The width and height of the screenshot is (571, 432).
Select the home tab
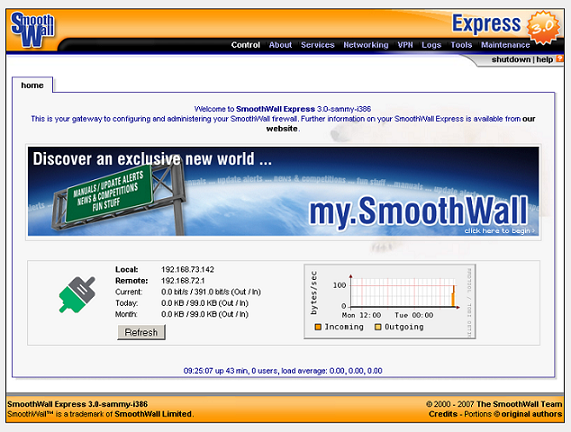pyautogui.click(x=32, y=85)
